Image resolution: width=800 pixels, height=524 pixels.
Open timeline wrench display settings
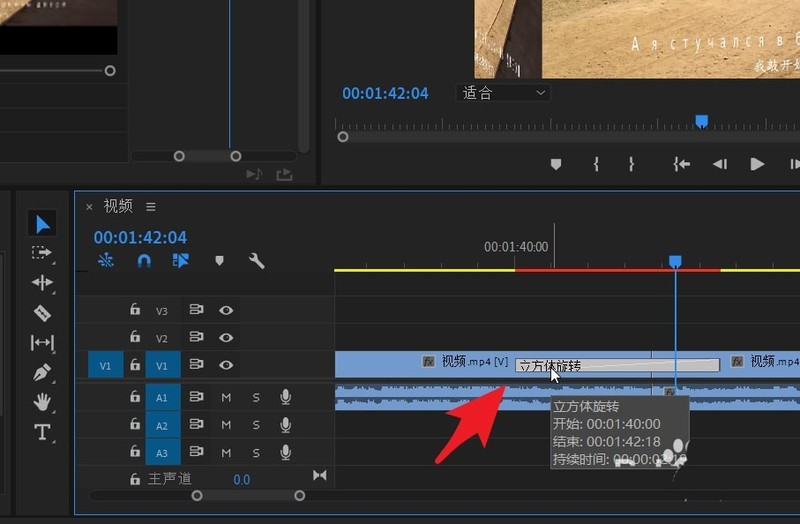[256, 261]
